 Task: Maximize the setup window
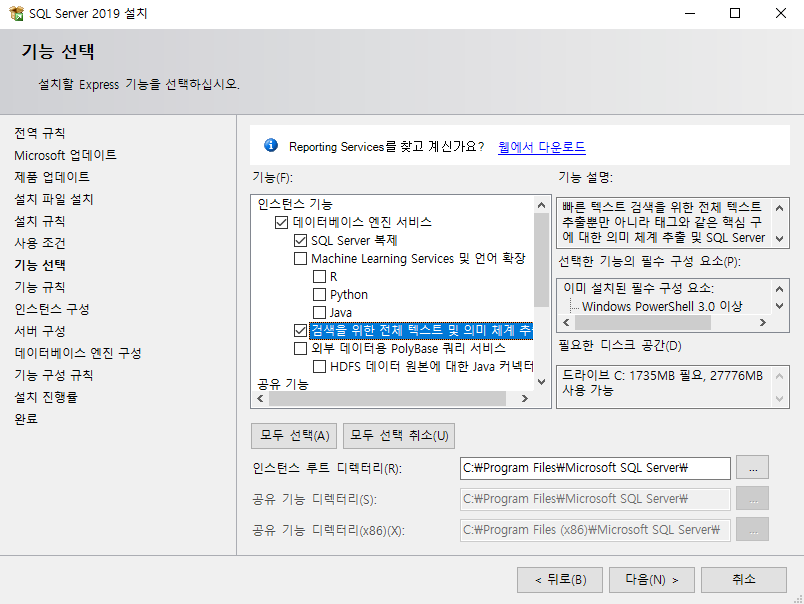tap(735, 13)
